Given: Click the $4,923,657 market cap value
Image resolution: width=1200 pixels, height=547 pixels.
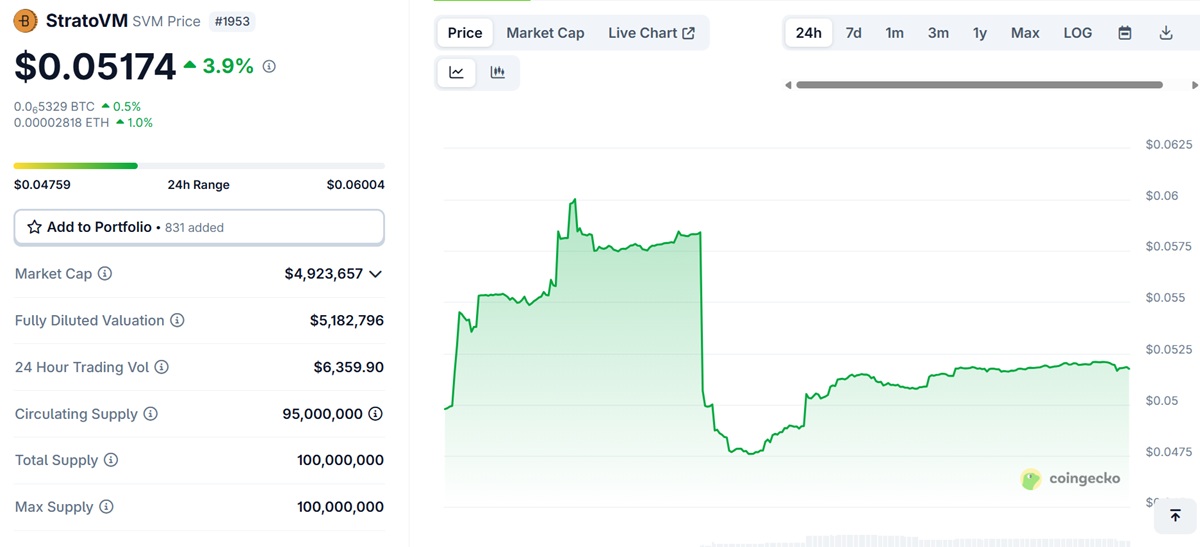Looking at the screenshot, I should 324,274.
